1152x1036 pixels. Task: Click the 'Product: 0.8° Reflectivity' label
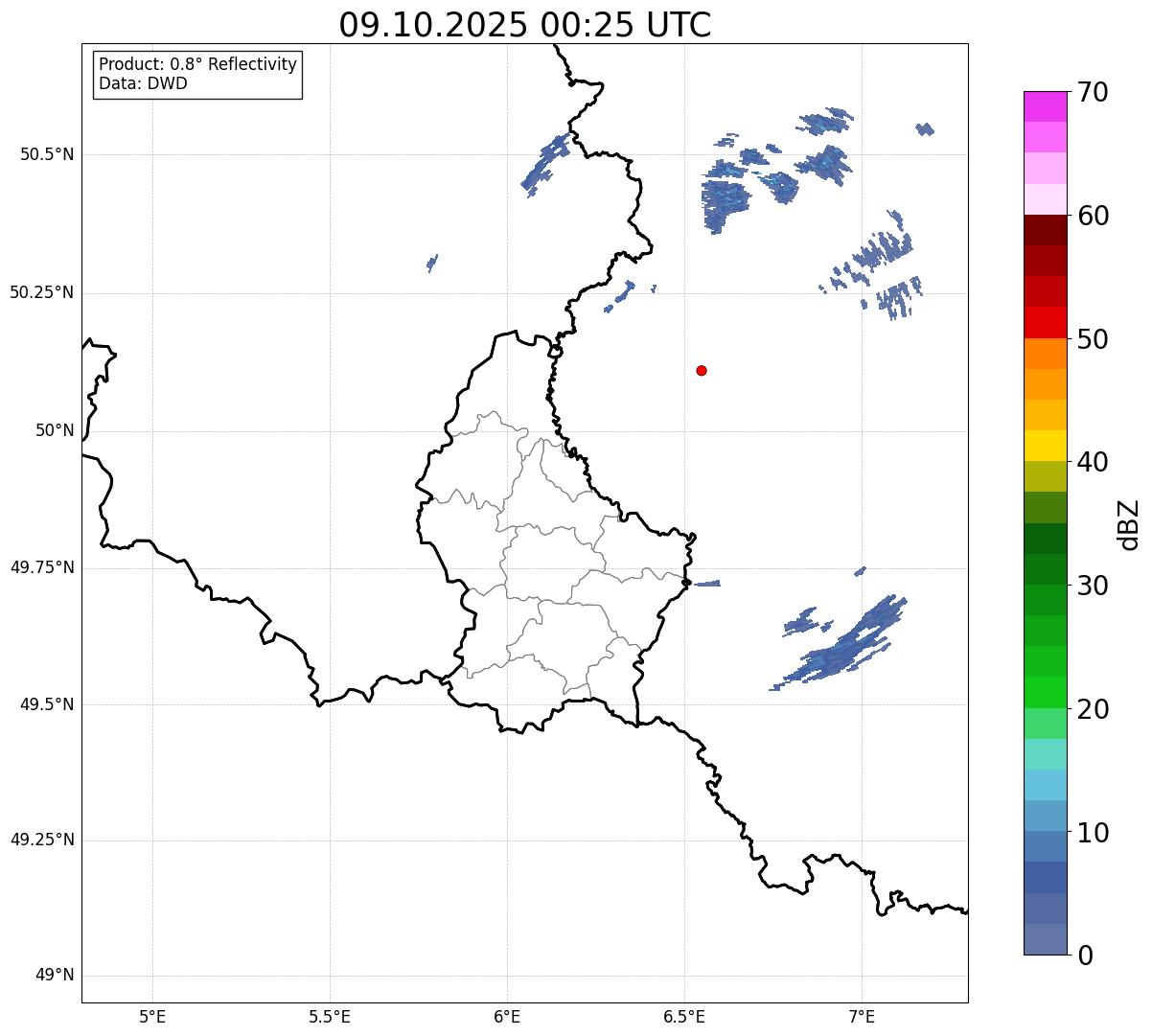coord(198,64)
